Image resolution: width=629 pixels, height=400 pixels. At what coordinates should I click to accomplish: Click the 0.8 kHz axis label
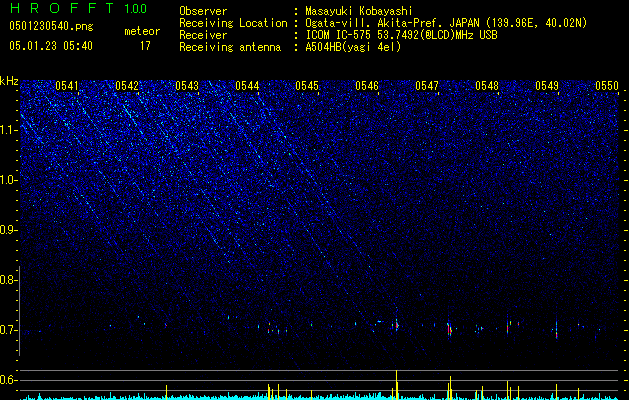8,280
